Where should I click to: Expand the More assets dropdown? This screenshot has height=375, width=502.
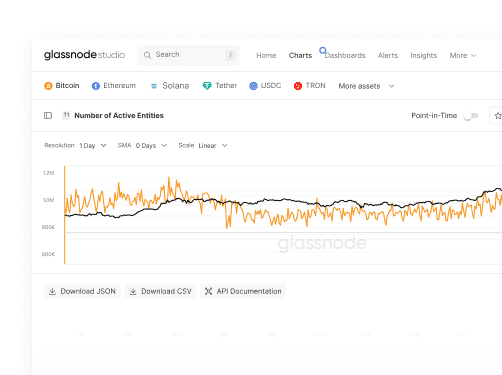366,86
